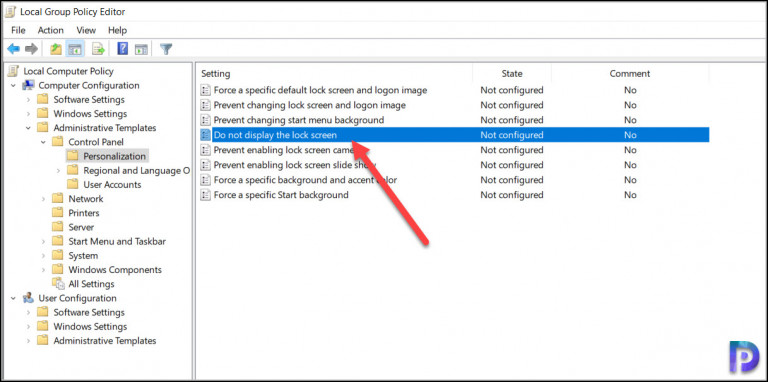
Task: Select 'Do not display the lock screen' setting
Action: pyautogui.click(x=275, y=135)
